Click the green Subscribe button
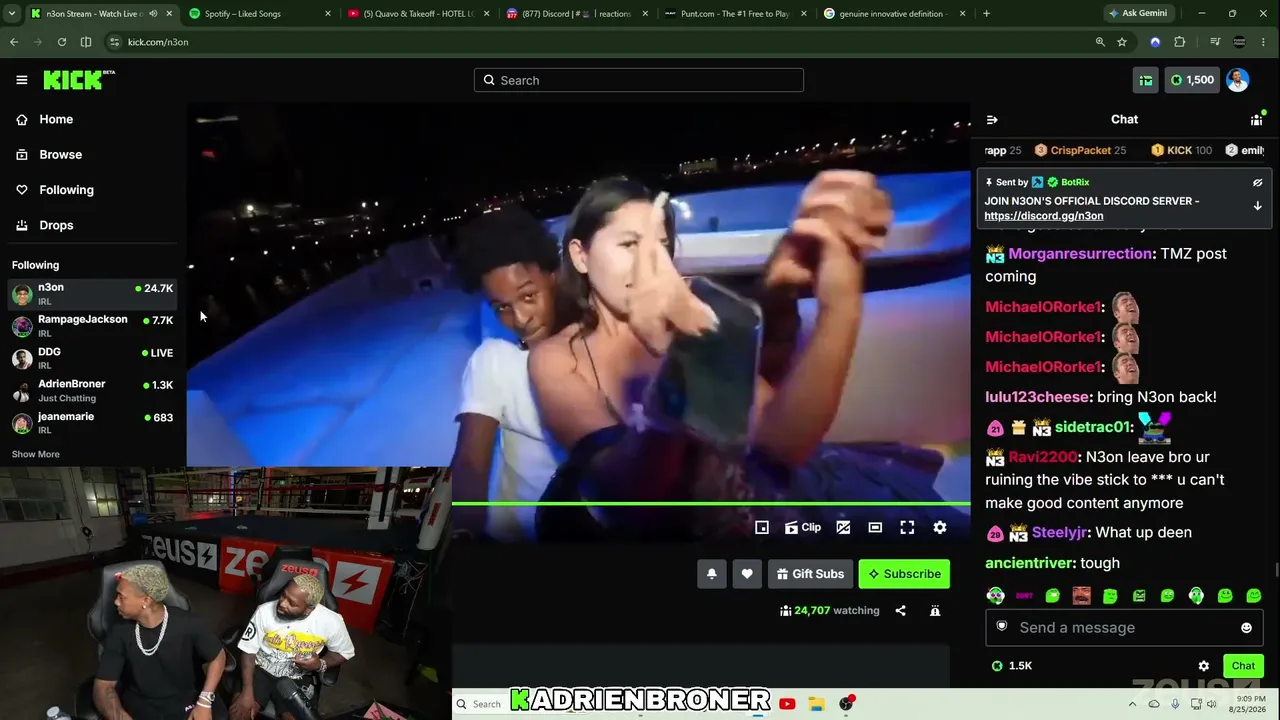The height and width of the screenshot is (720, 1280). point(904,574)
